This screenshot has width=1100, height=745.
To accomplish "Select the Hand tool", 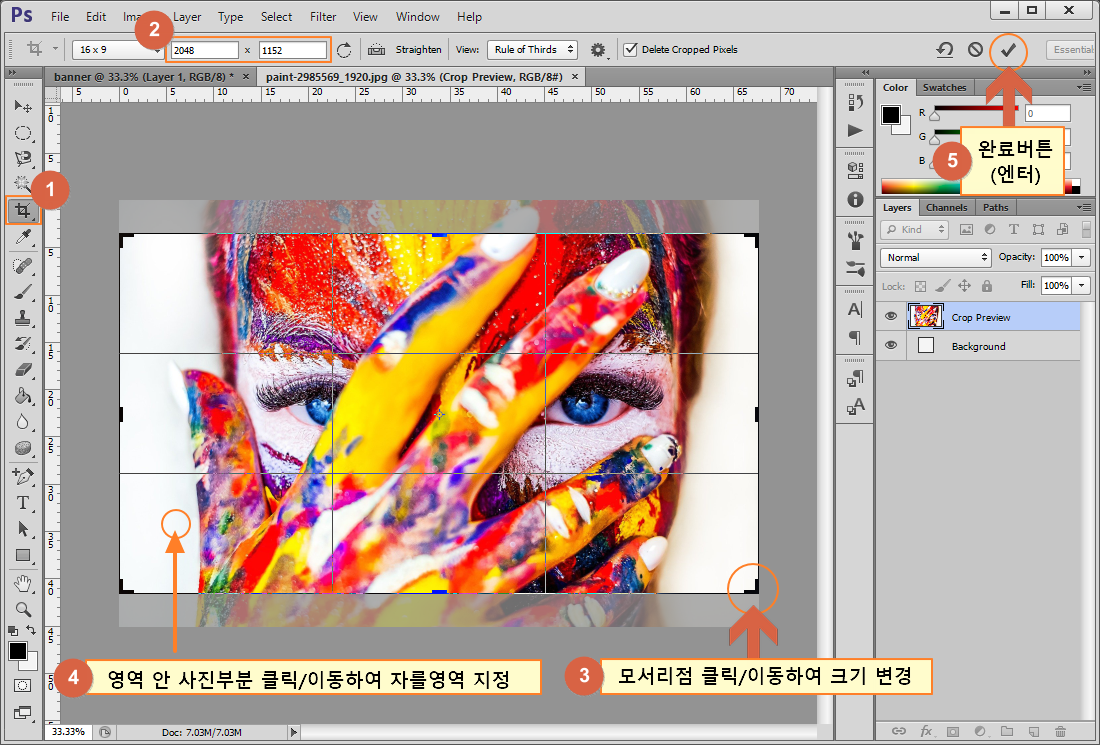I will tap(22, 583).
